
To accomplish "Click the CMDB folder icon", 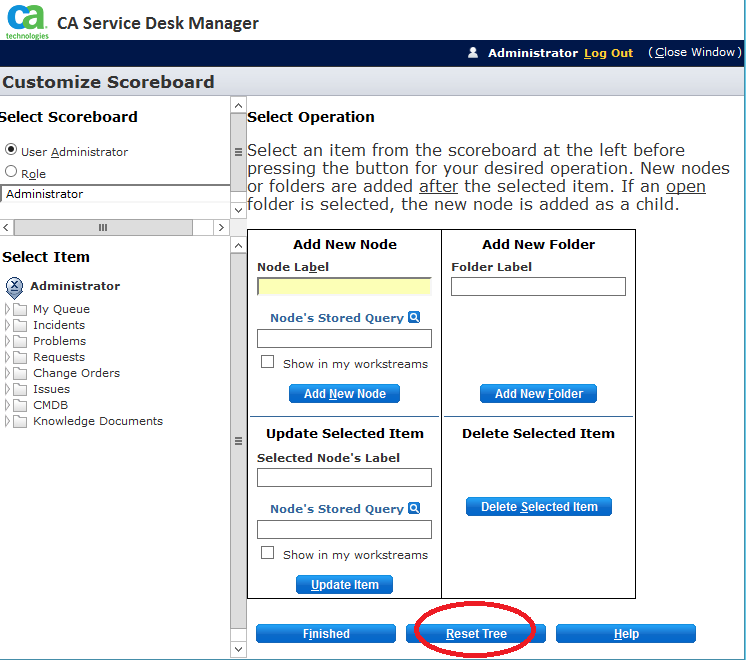I will click(20, 405).
